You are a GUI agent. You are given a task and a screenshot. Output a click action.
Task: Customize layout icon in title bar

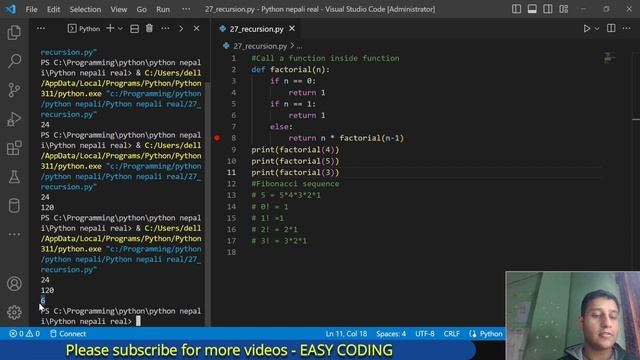point(564,9)
